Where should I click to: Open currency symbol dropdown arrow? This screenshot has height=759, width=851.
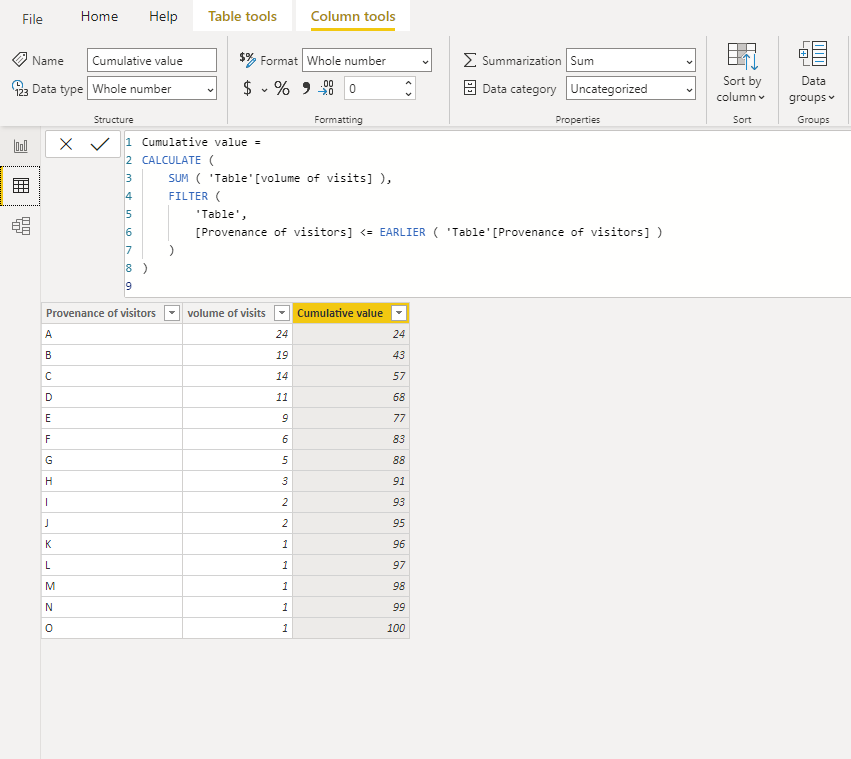(264, 90)
